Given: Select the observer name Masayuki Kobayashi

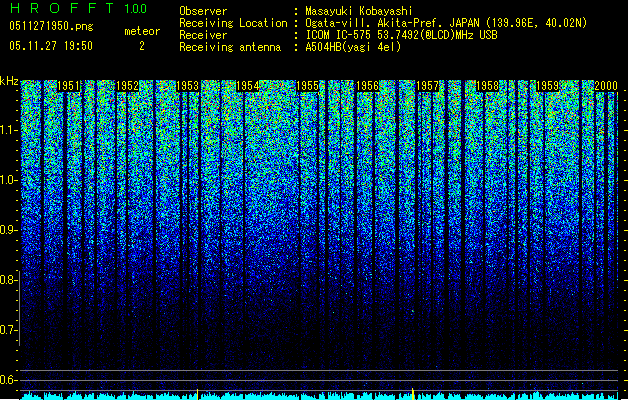Looking at the screenshot, I should pyautogui.click(x=359, y=11).
